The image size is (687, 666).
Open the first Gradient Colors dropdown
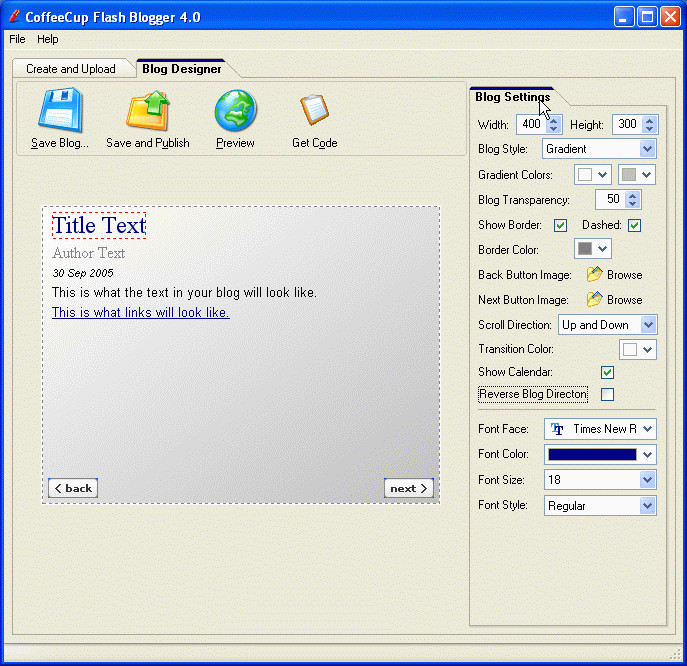pyautogui.click(x=602, y=175)
